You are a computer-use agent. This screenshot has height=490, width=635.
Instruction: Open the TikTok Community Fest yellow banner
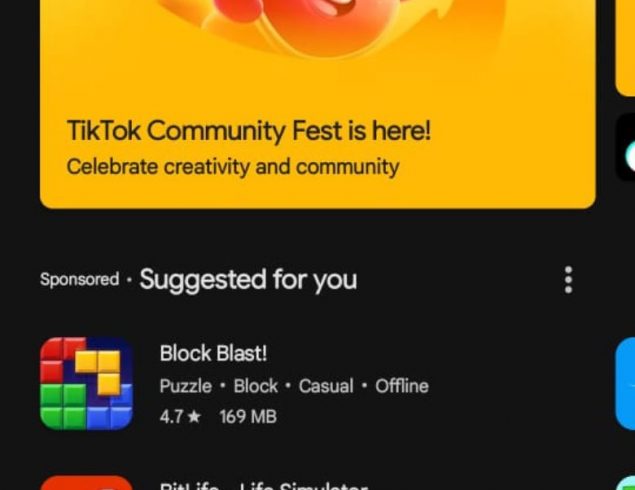[318, 104]
